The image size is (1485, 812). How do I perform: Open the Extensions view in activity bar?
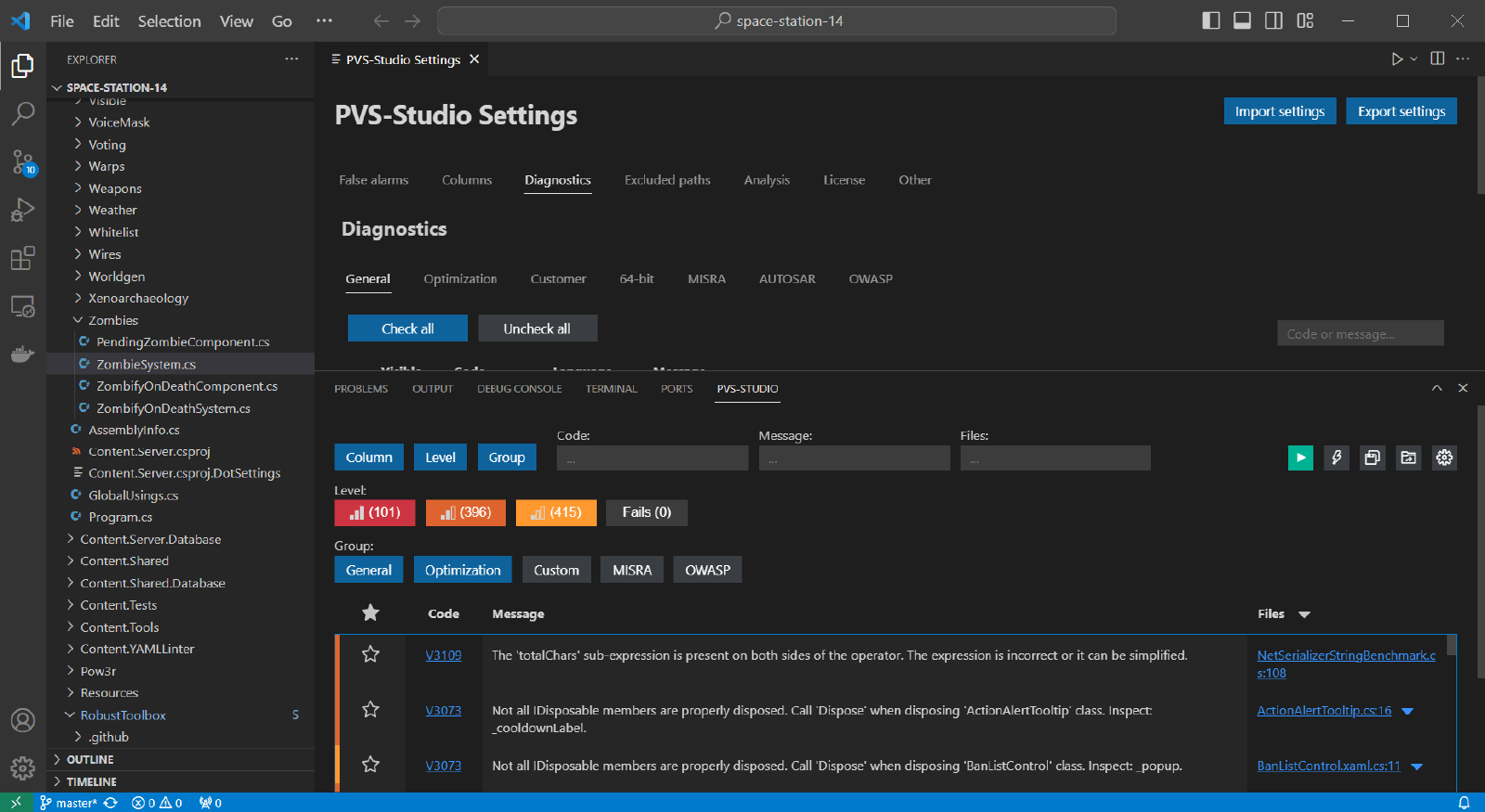coord(23,258)
